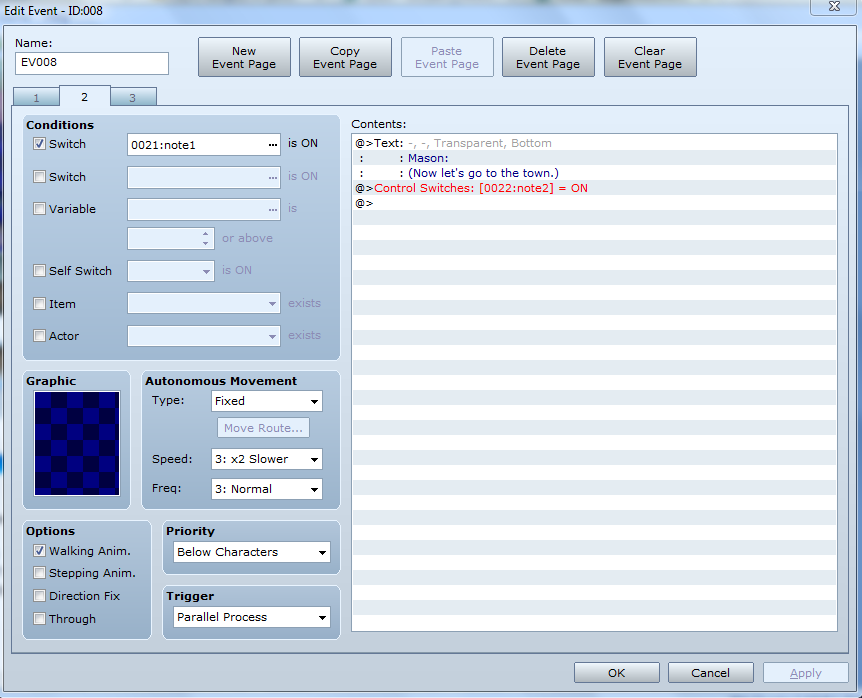Uncheck the first Switch condition checkbox
The image size is (862, 698).
(39, 144)
